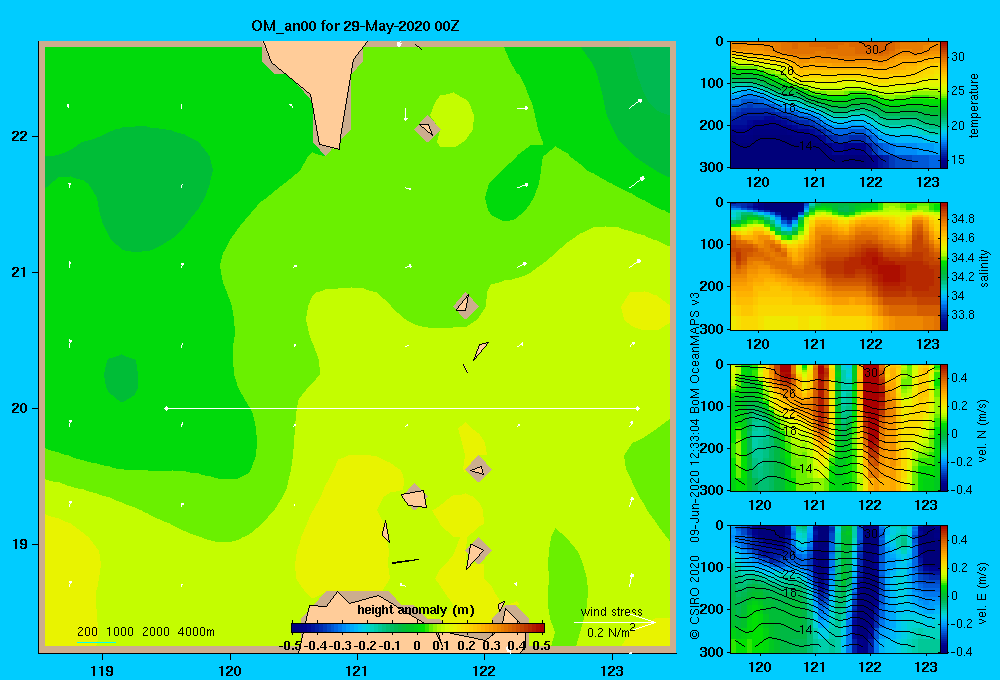The image size is (1000, 680).
Task: Click the "vel. N (m/s)" label
Action: [x=983, y=431]
